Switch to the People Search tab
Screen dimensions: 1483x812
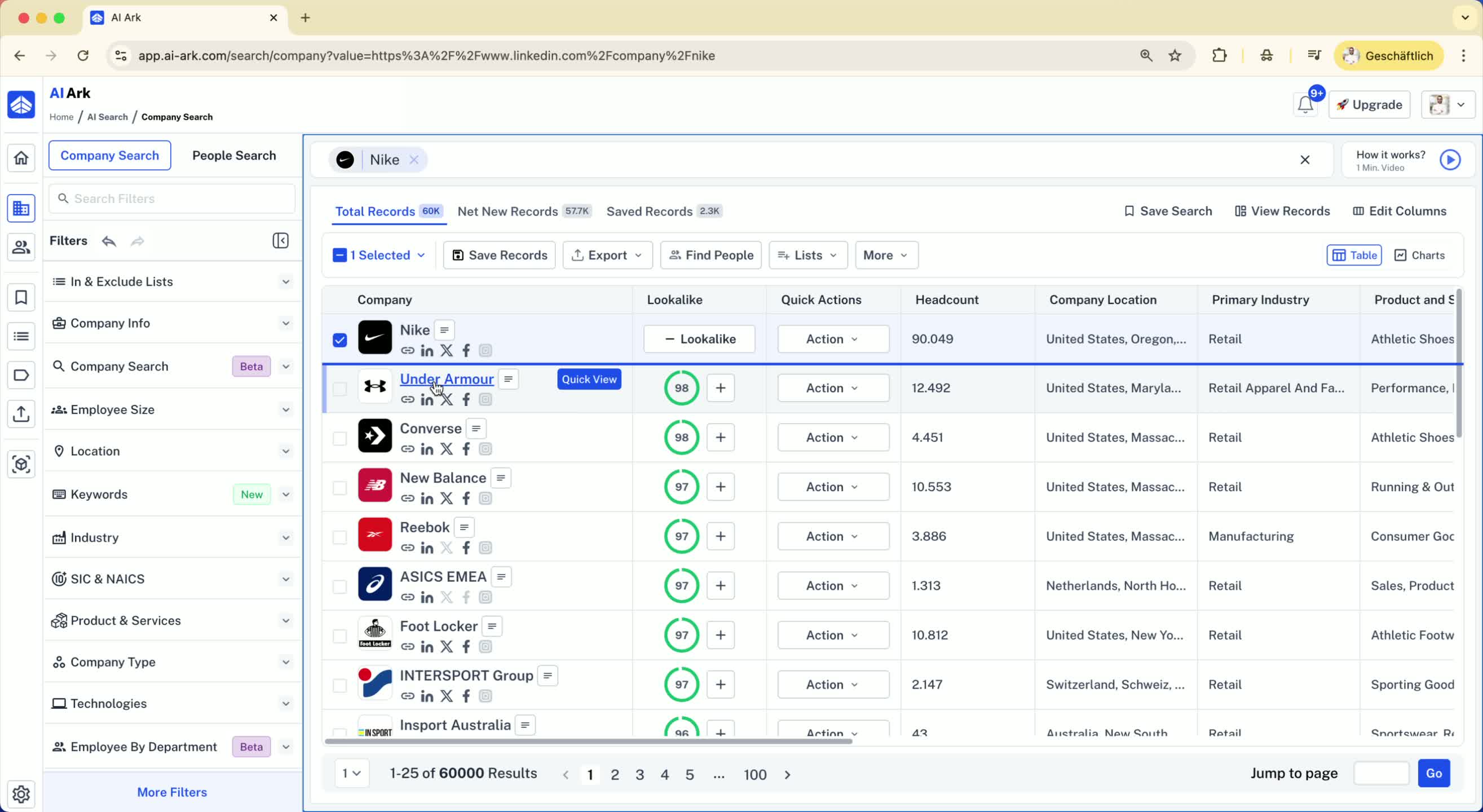[x=234, y=156]
